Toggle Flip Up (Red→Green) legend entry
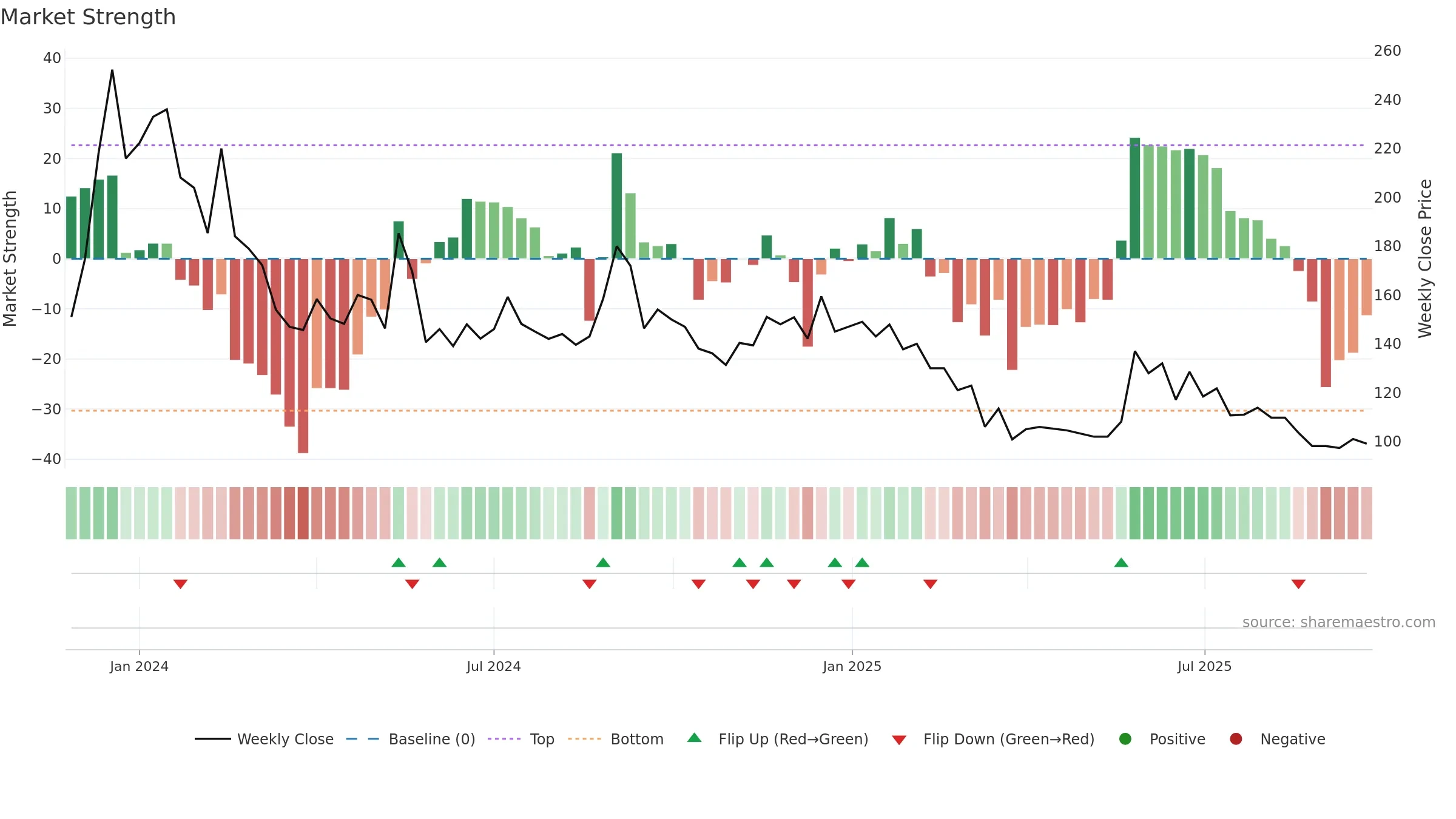Viewport: 1456px width, 819px height. pos(778,739)
